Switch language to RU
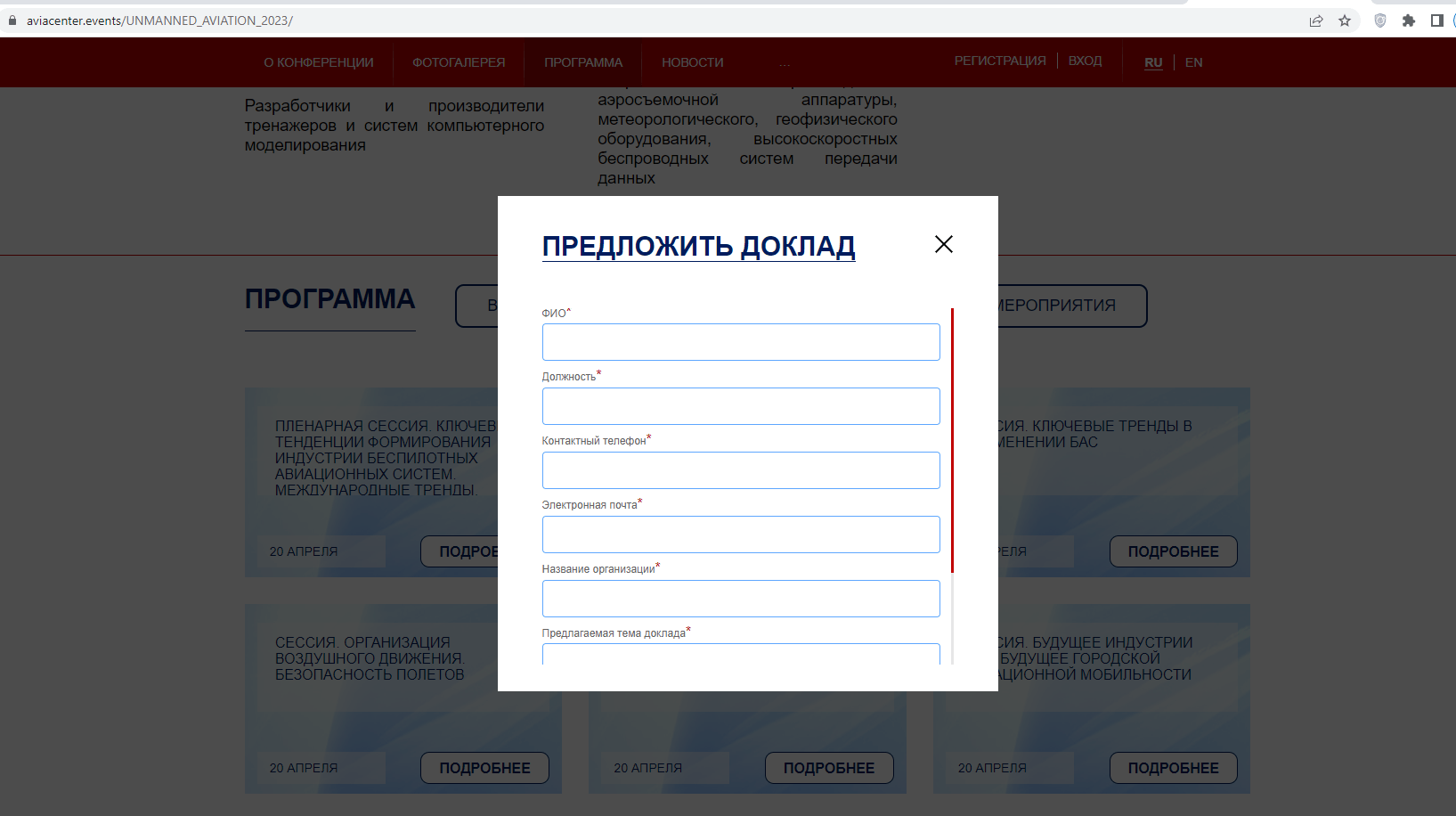Viewport: 1456px width, 816px height. tap(1153, 62)
